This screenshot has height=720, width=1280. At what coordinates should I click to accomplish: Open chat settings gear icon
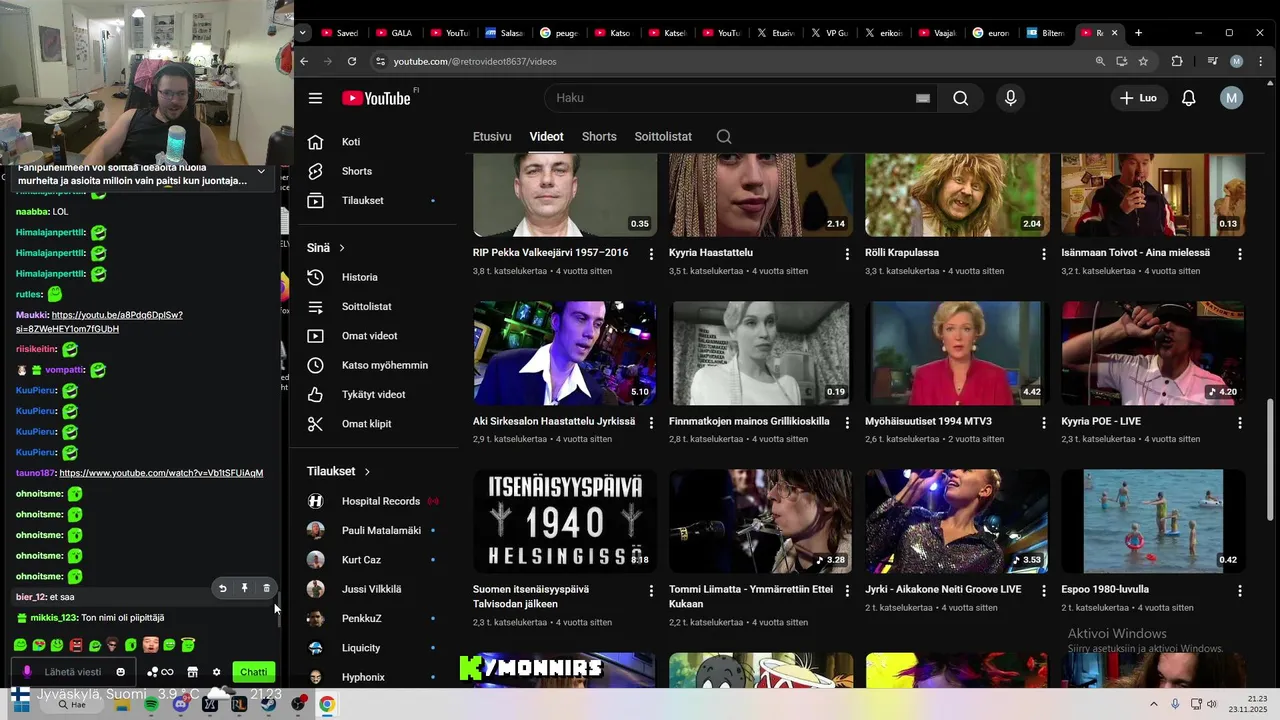(216, 672)
